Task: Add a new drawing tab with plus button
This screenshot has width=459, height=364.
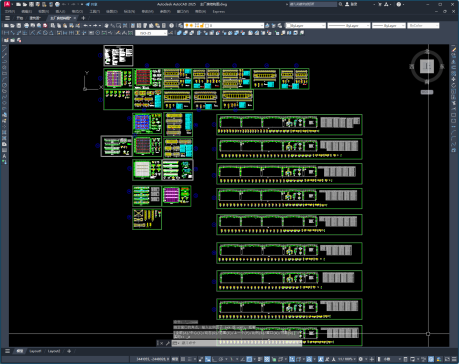Action: [x=83, y=18]
